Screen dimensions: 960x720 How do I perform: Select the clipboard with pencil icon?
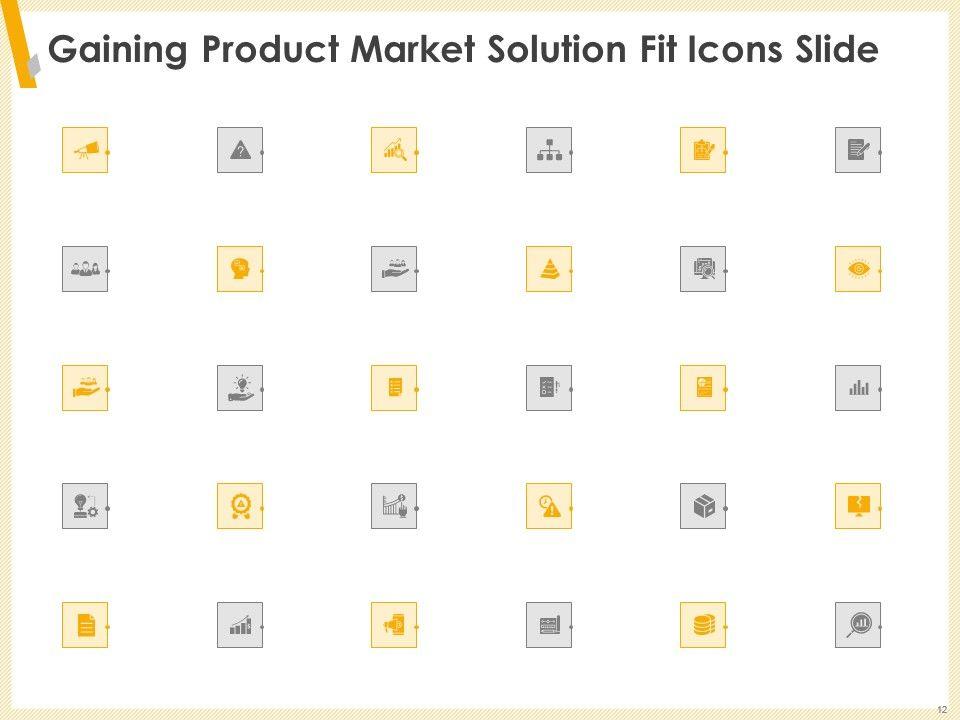703,150
